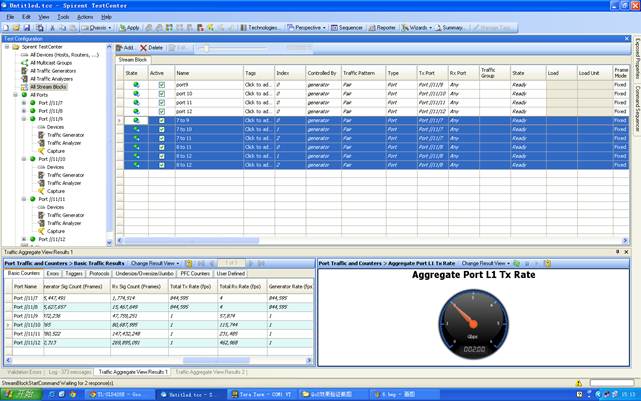Screen dimensions: 641x401
Task: Open the Wizards dropdown
Action: point(416,28)
